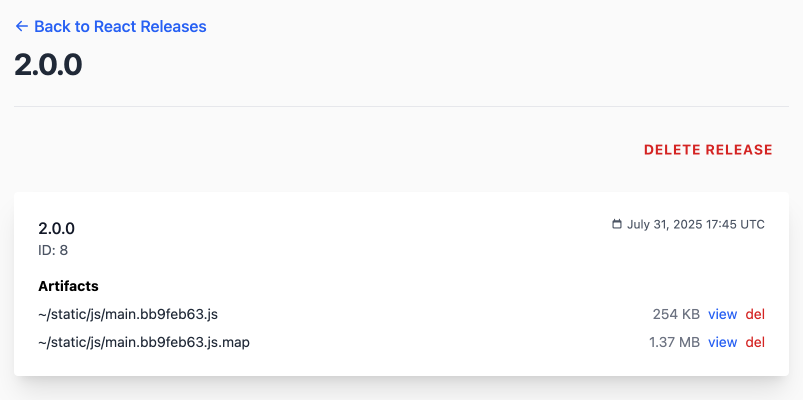Click the UTC label in the release timestamp
The height and width of the screenshot is (400, 803).
pos(752,224)
